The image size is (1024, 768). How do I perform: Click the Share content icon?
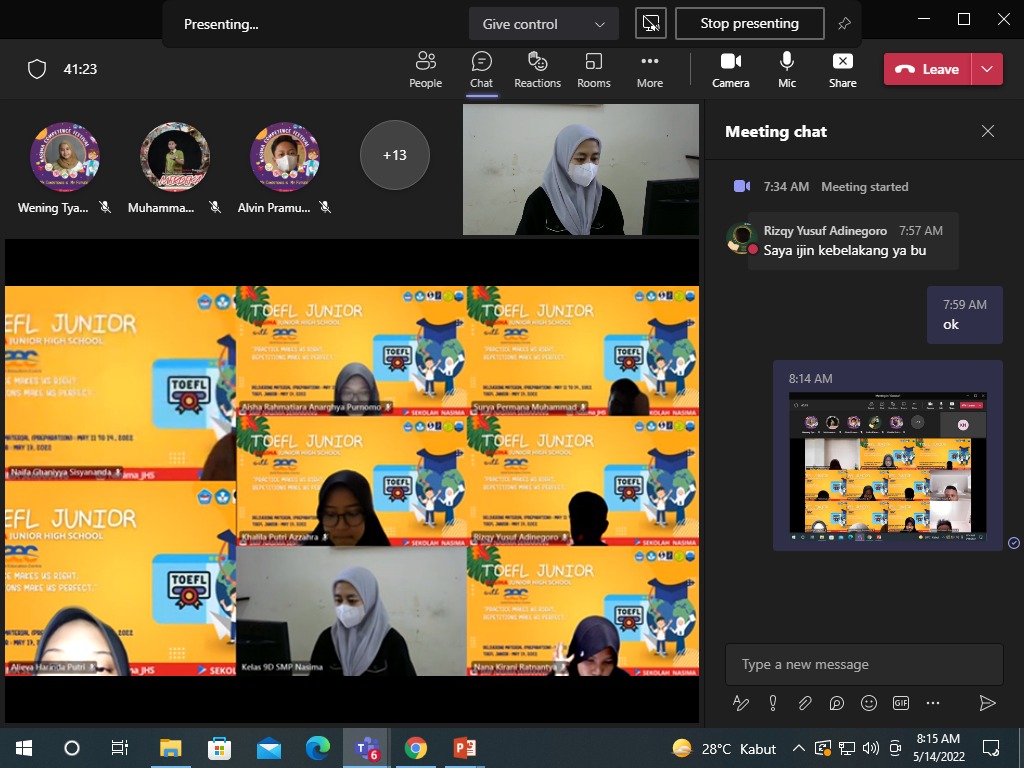click(842, 69)
